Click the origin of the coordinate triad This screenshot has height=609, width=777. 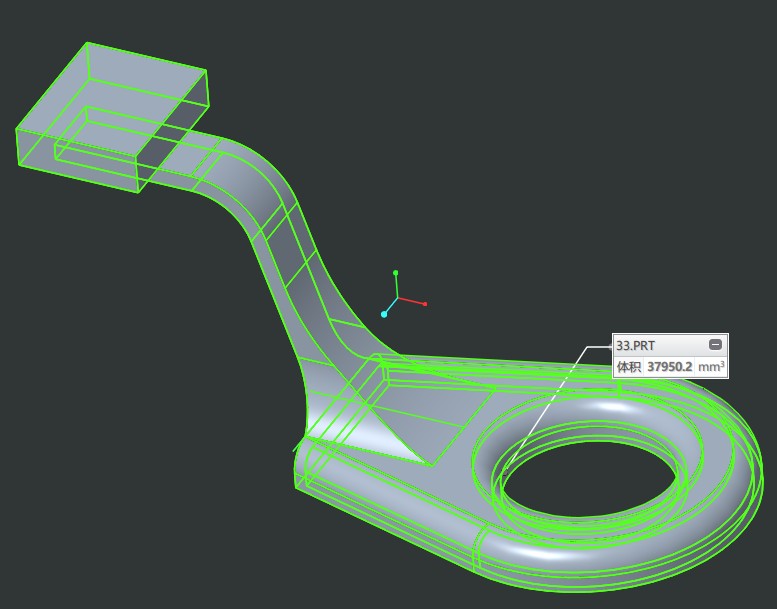coord(398,298)
